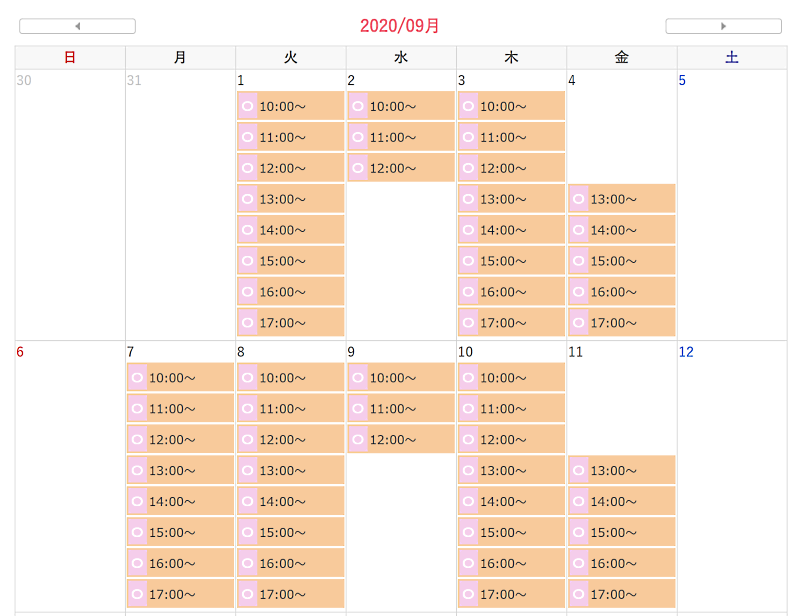Select the 14:00 slot on September 10
800x616 pixels.
coord(511,501)
